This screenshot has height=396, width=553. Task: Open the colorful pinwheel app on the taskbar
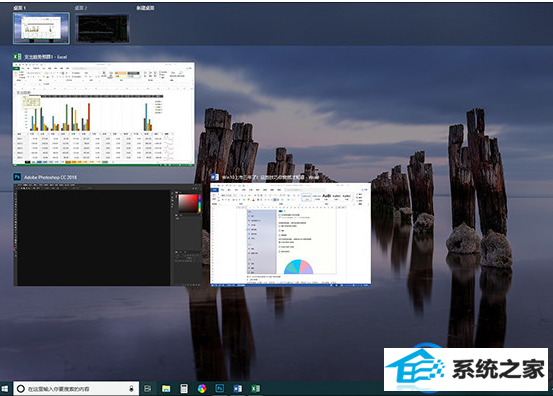click(x=202, y=389)
